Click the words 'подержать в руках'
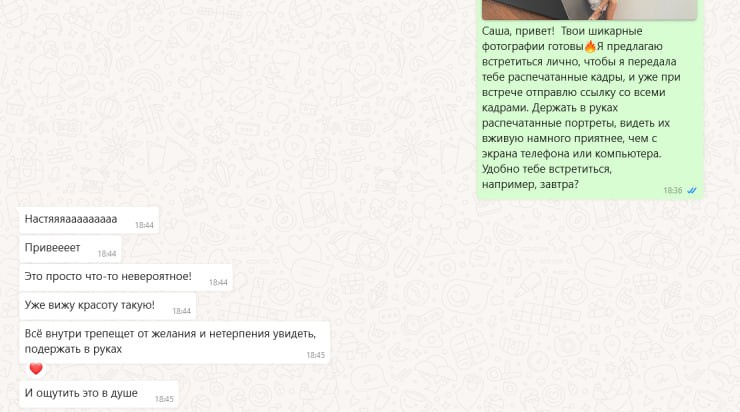 pyautogui.click(x=73, y=349)
